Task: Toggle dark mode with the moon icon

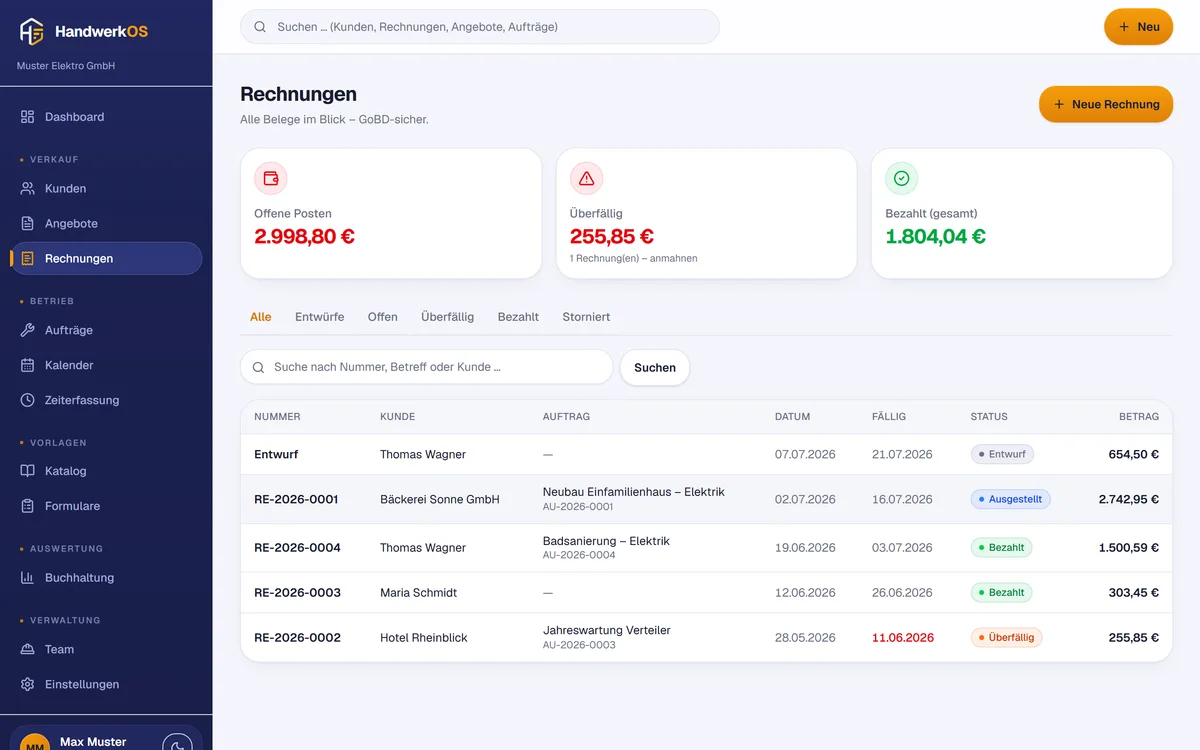Action: [x=177, y=744]
